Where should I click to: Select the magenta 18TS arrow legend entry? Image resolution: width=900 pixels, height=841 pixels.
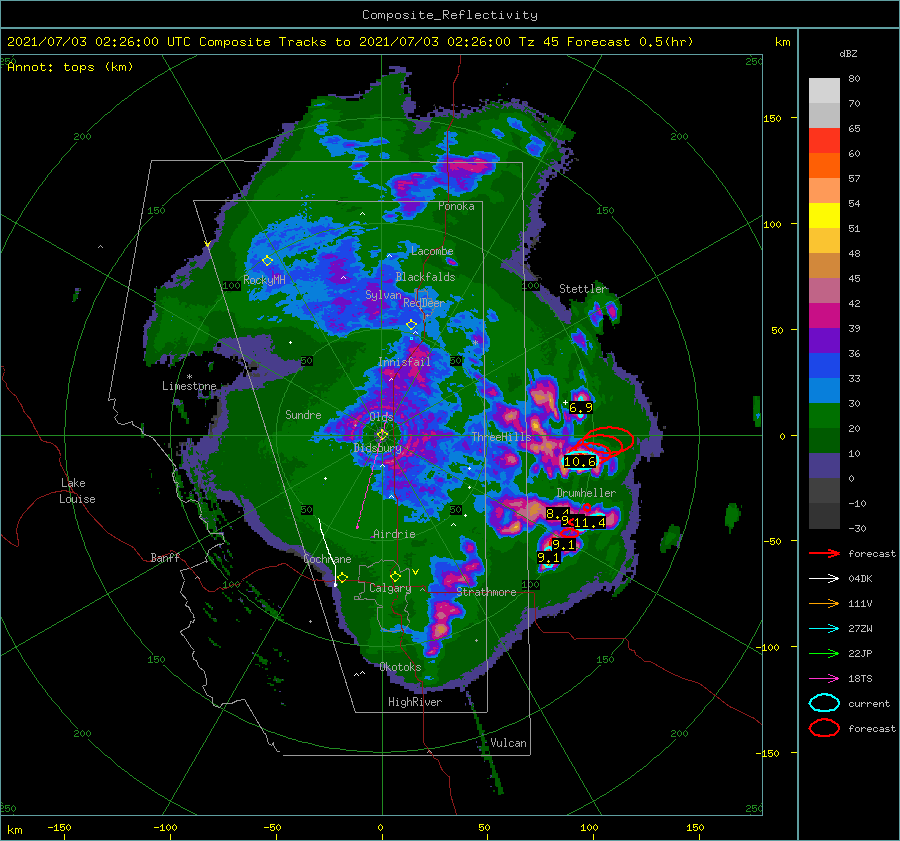[824, 679]
